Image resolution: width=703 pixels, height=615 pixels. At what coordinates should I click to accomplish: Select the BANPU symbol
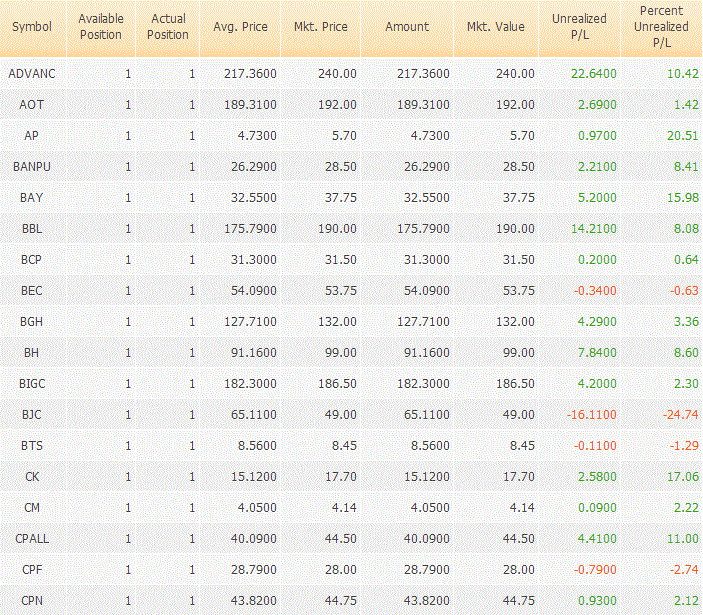[x=32, y=166]
